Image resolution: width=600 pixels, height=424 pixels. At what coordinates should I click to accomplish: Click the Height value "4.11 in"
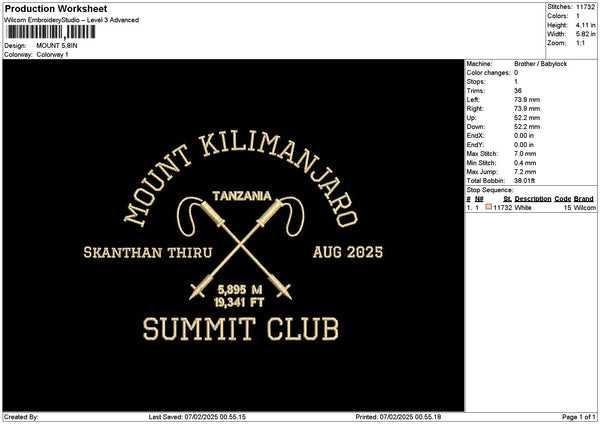point(585,25)
